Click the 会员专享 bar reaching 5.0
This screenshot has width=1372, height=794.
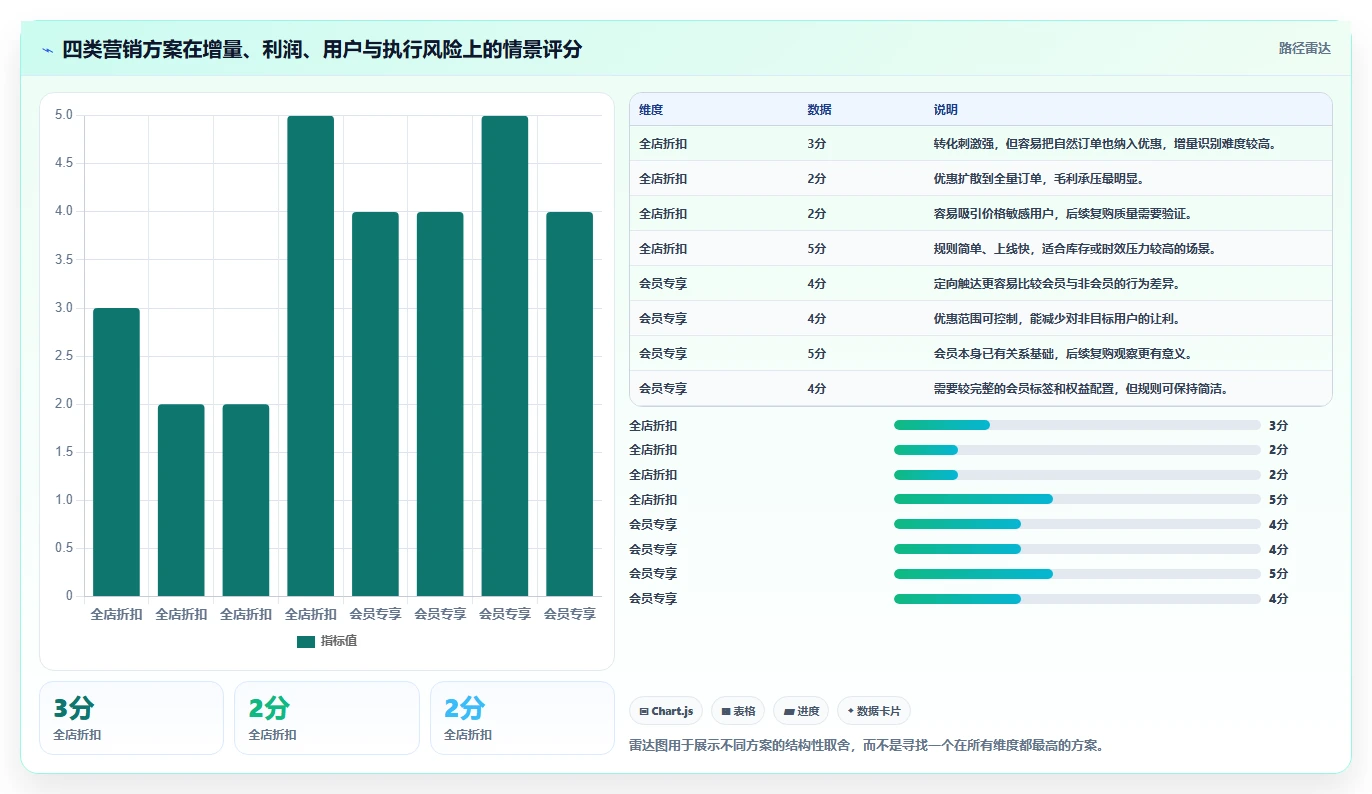click(x=504, y=356)
